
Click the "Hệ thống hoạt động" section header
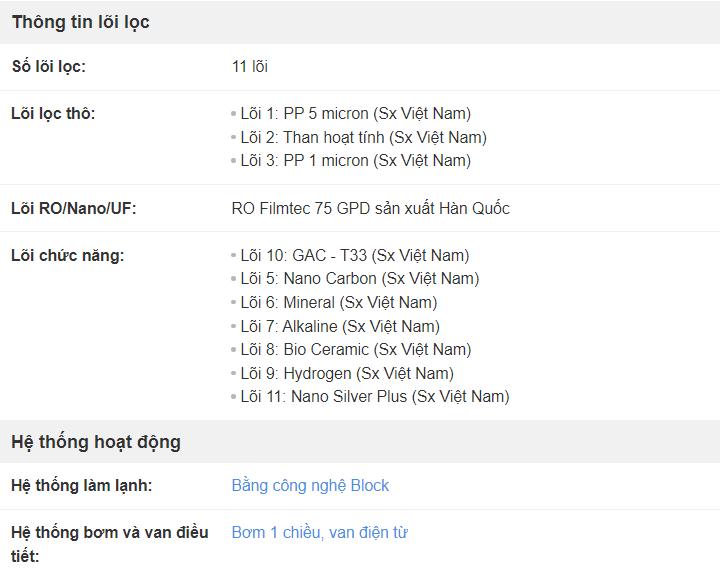pyautogui.click(x=96, y=442)
